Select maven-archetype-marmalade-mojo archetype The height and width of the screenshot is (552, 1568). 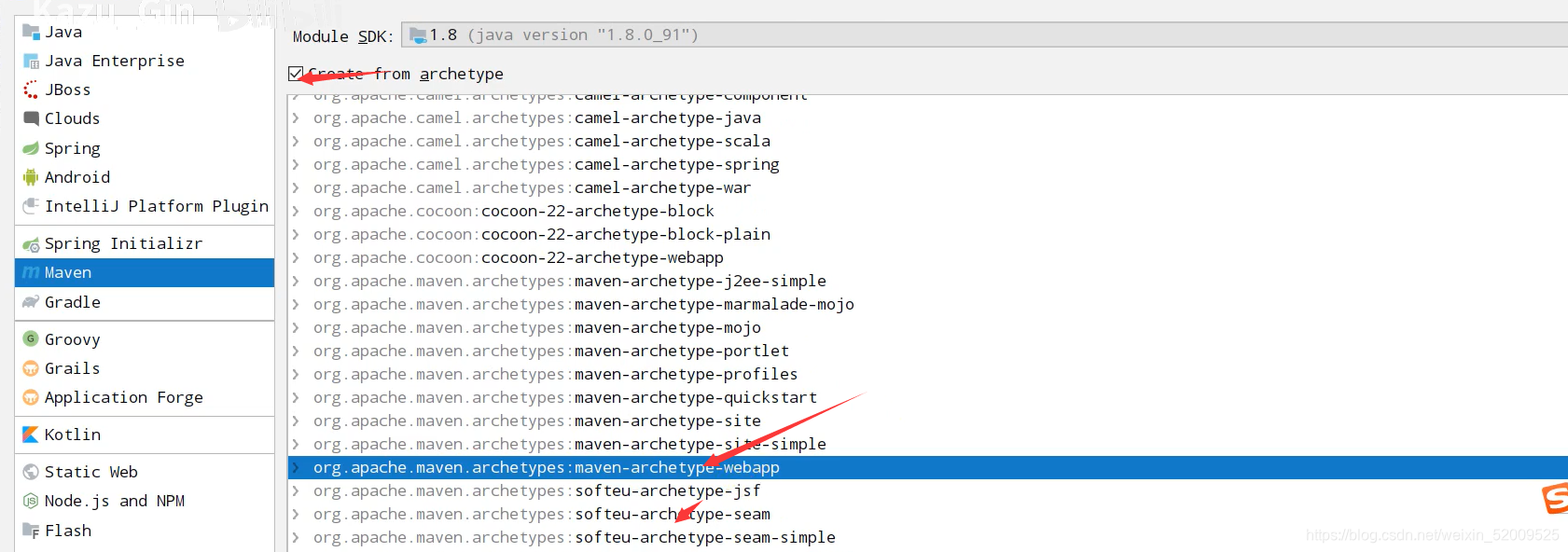click(584, 304)
